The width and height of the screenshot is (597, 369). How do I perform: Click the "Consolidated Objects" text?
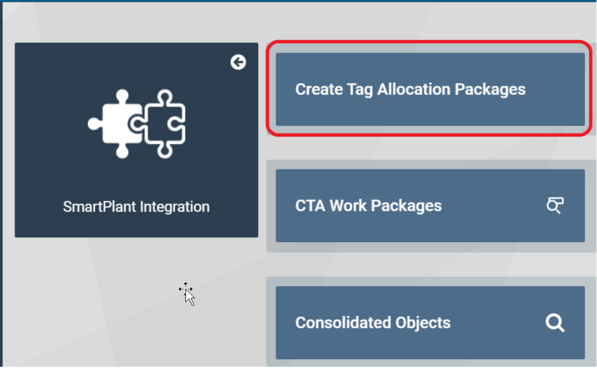tap(373, 323)
